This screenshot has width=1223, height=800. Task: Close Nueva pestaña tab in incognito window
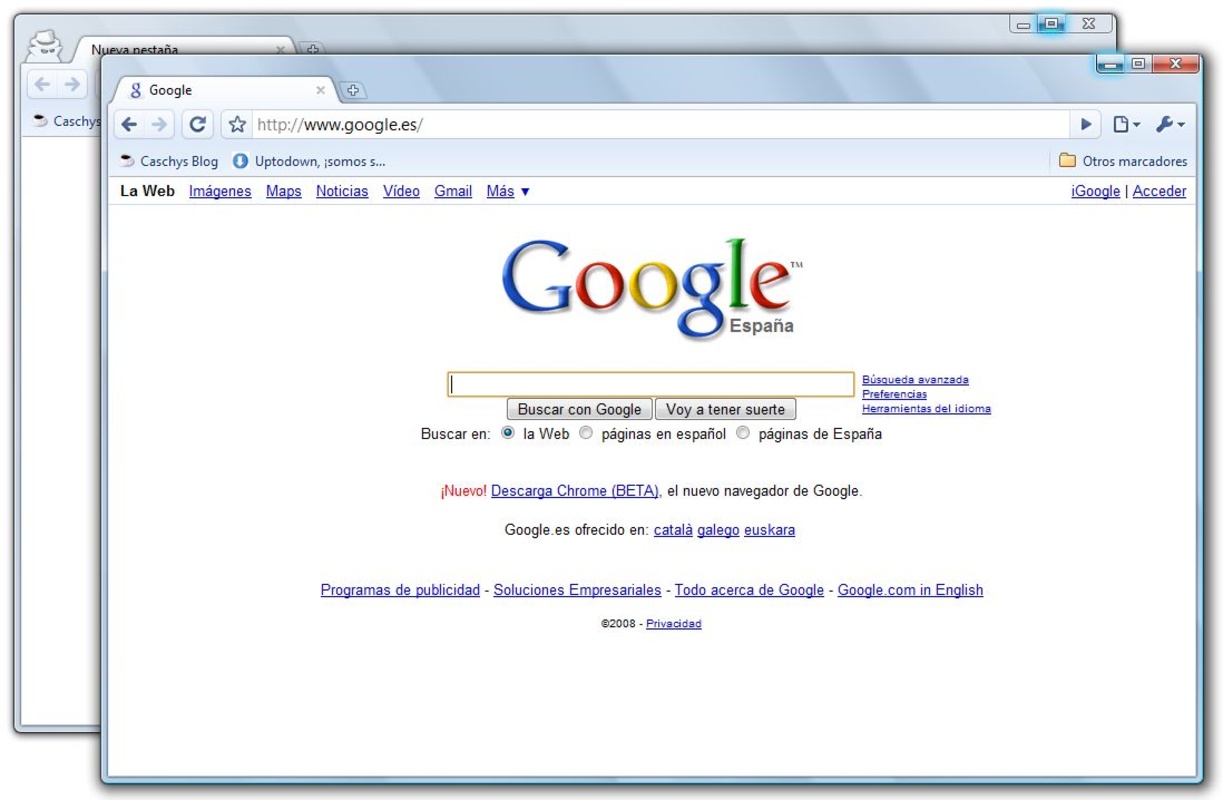[281, 49]
